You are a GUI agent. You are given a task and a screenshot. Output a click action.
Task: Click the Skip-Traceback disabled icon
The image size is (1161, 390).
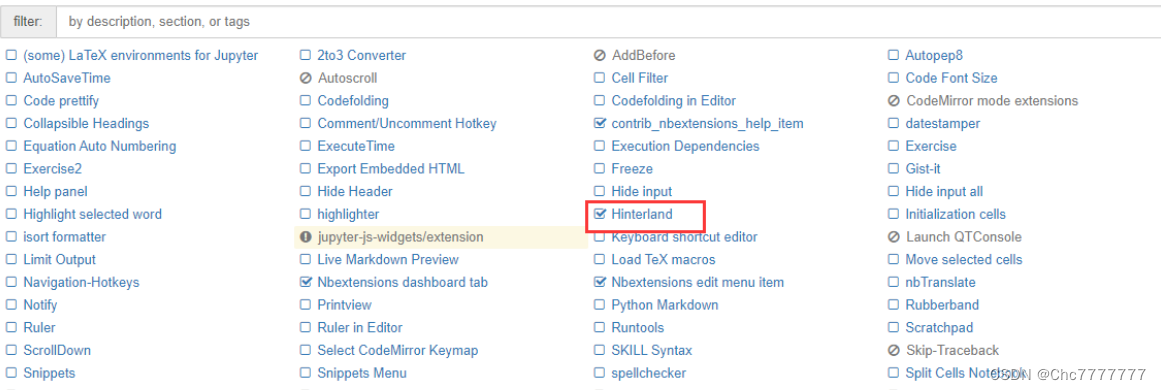click(x=894, y=350)
